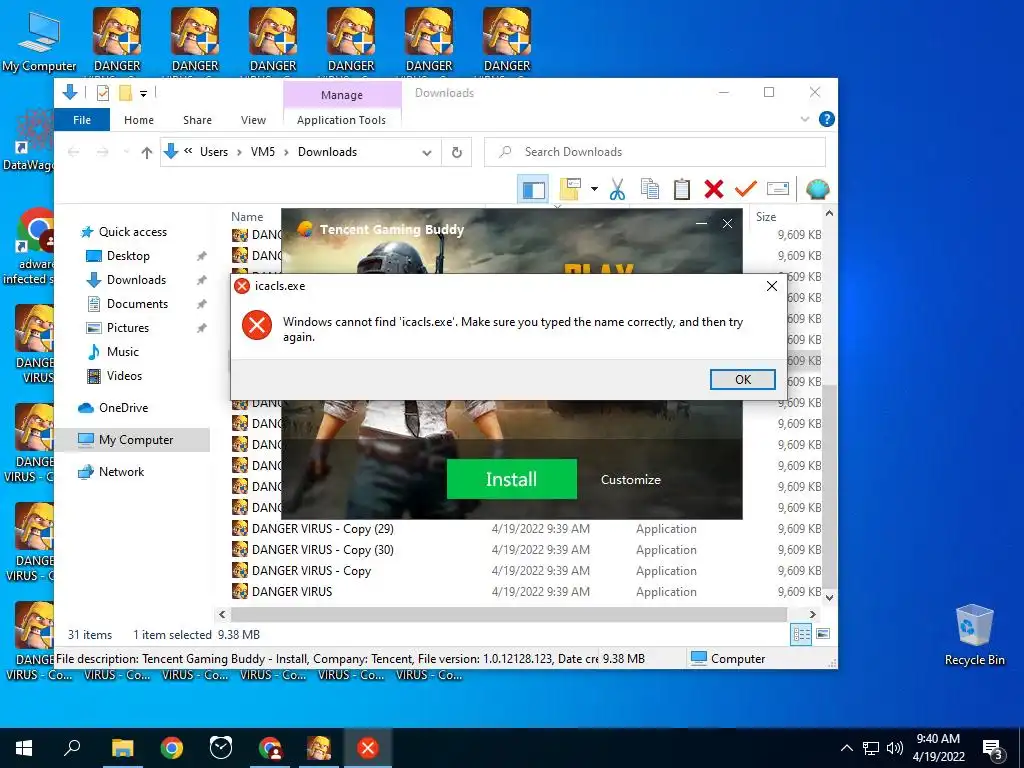1024x768 pixels.
Task: Switch to Details view in status bar
Action: click(801, 634)
